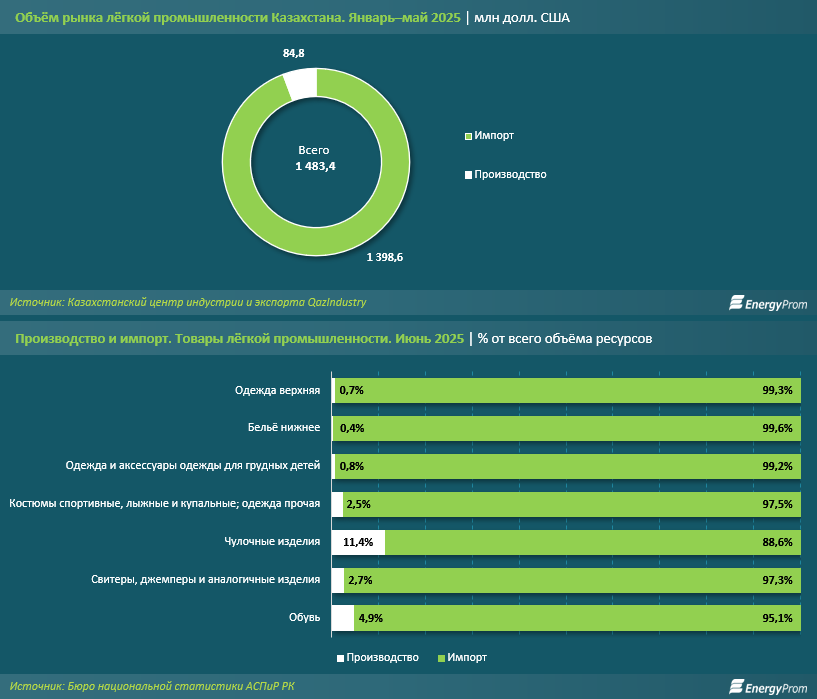Click the Производство и импорт chart title
817x699 pixels.
(239, 340)
